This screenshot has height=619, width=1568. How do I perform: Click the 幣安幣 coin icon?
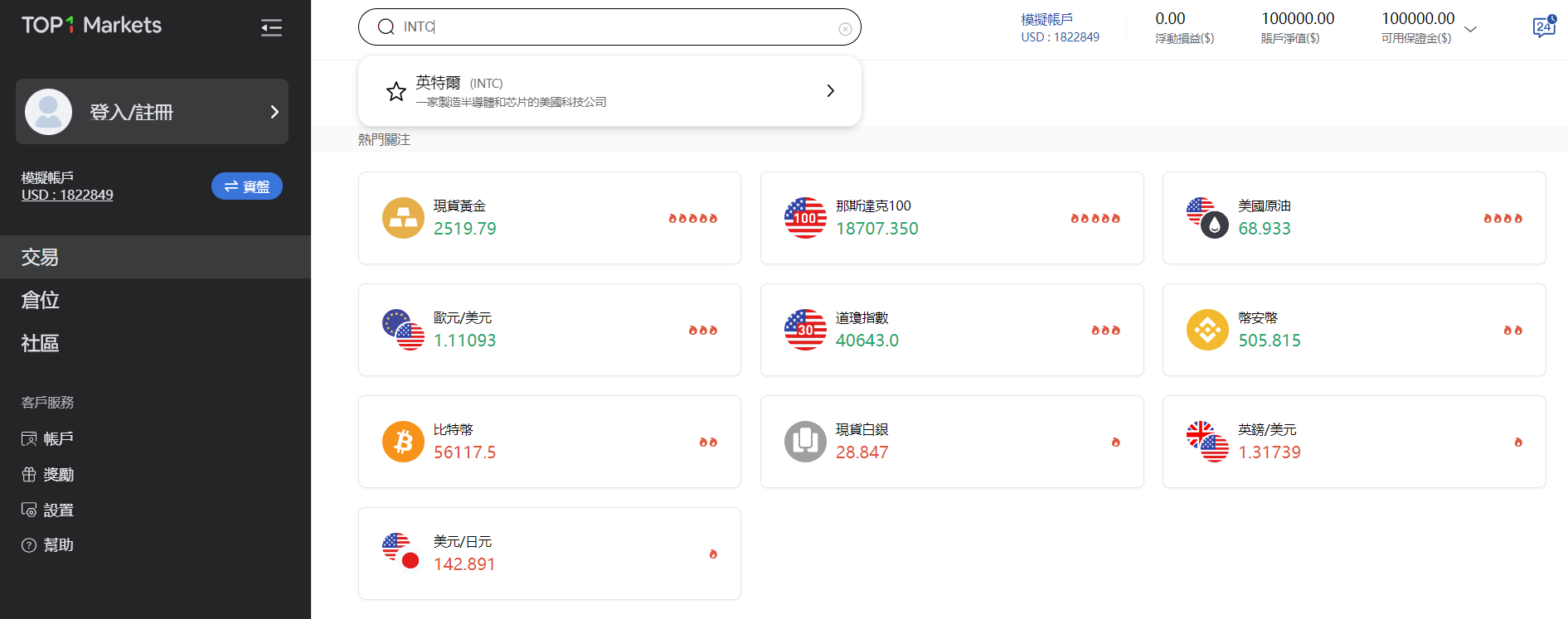coord(1207,330)
